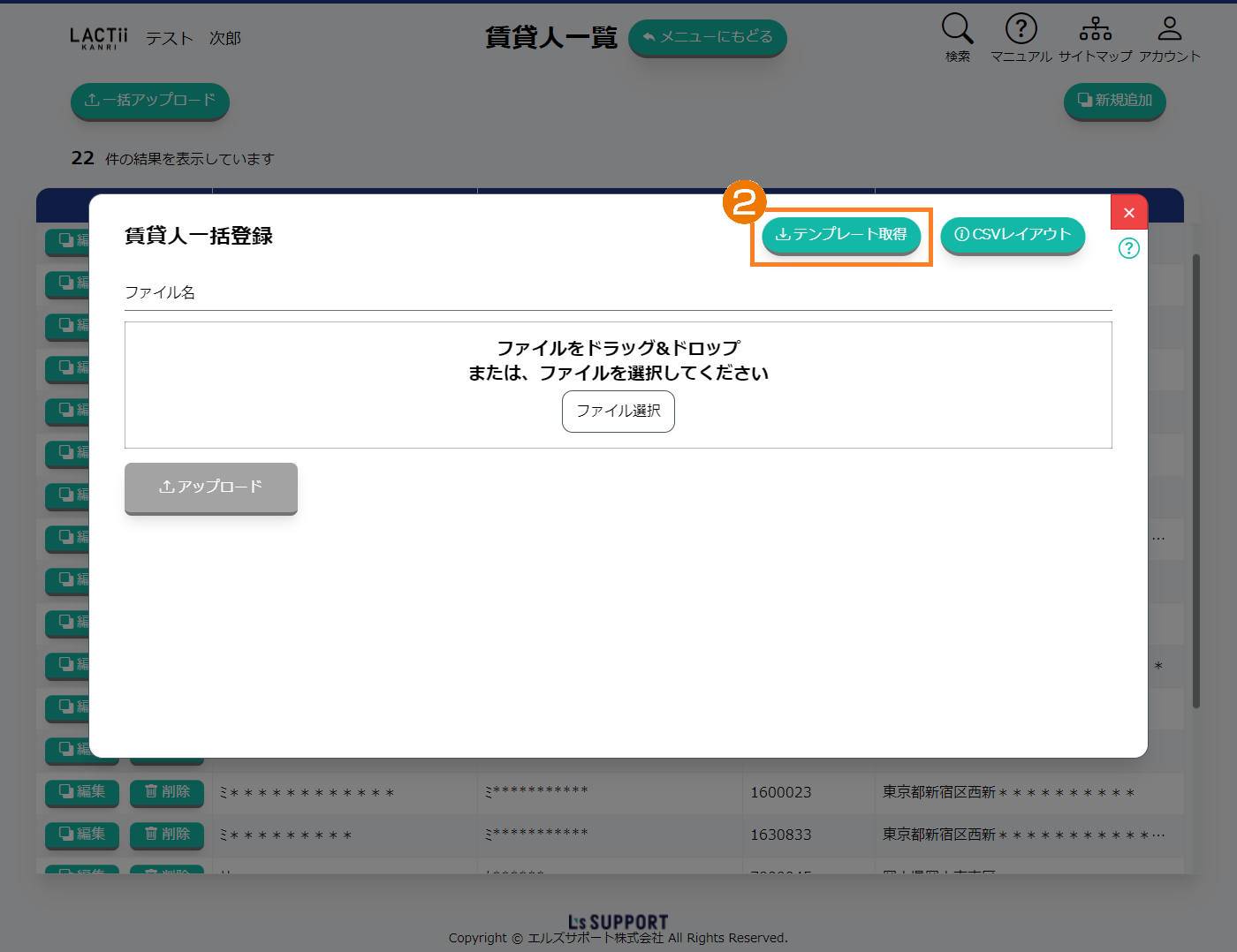Click 削除 for the 1630833 row
This screenshot has width=1237, height=952.
pyautogui.click(x=167, y=835)
